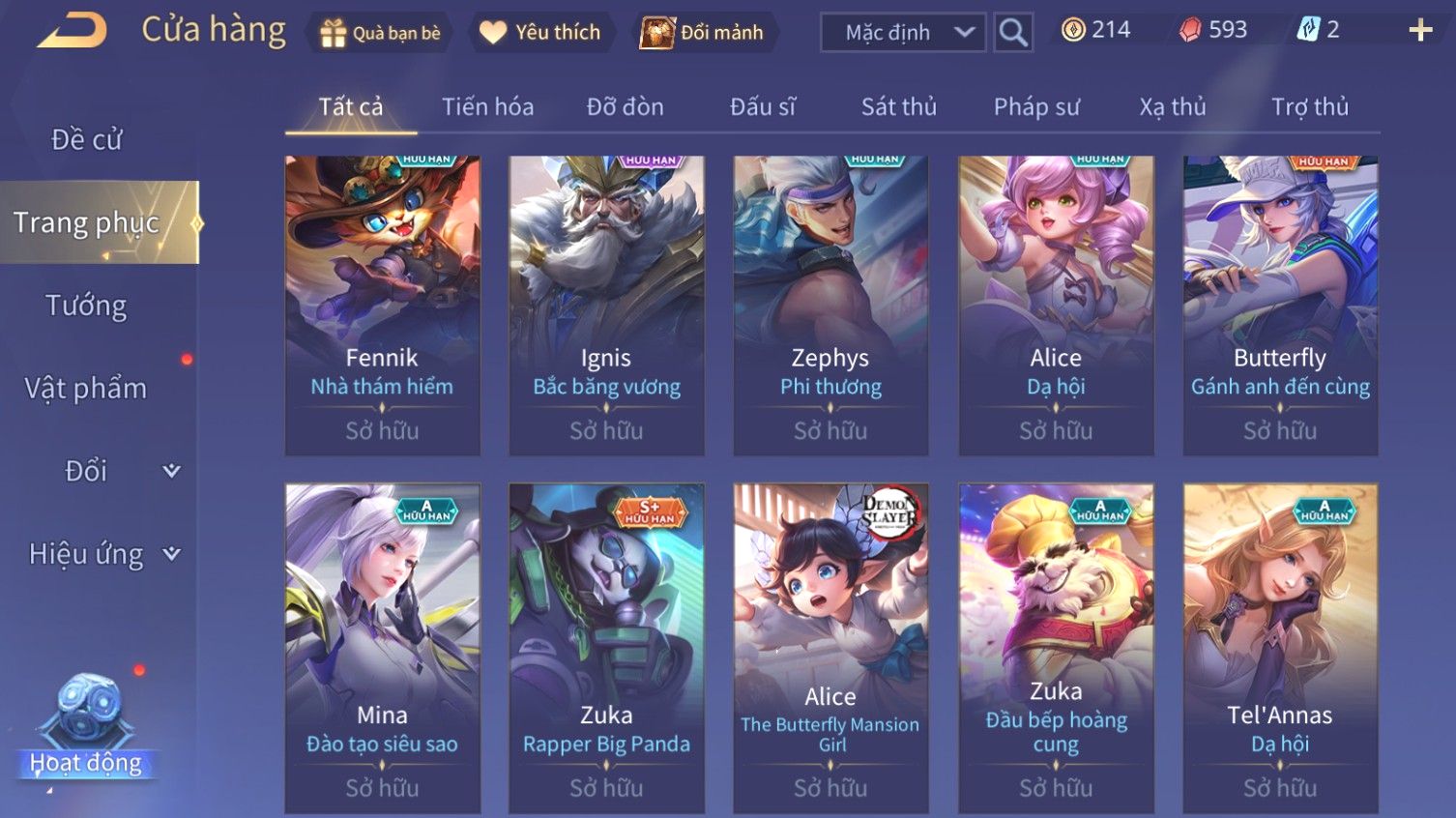Open the Vật phẩm sidebar menu

[x=86, y=389]
